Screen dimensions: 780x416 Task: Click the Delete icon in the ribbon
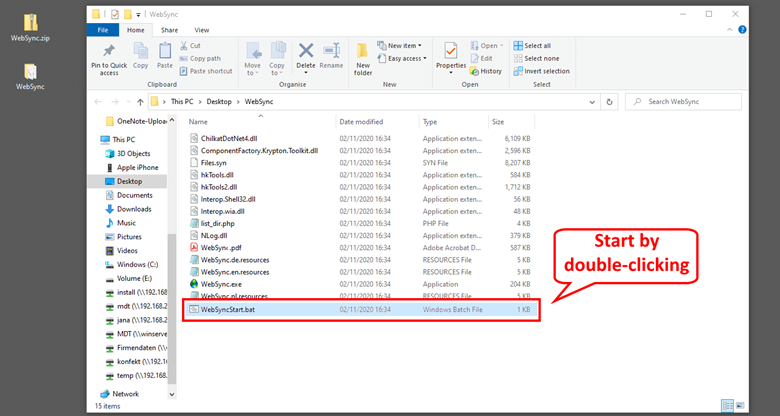pyautogui.click(x=306, y=52)
